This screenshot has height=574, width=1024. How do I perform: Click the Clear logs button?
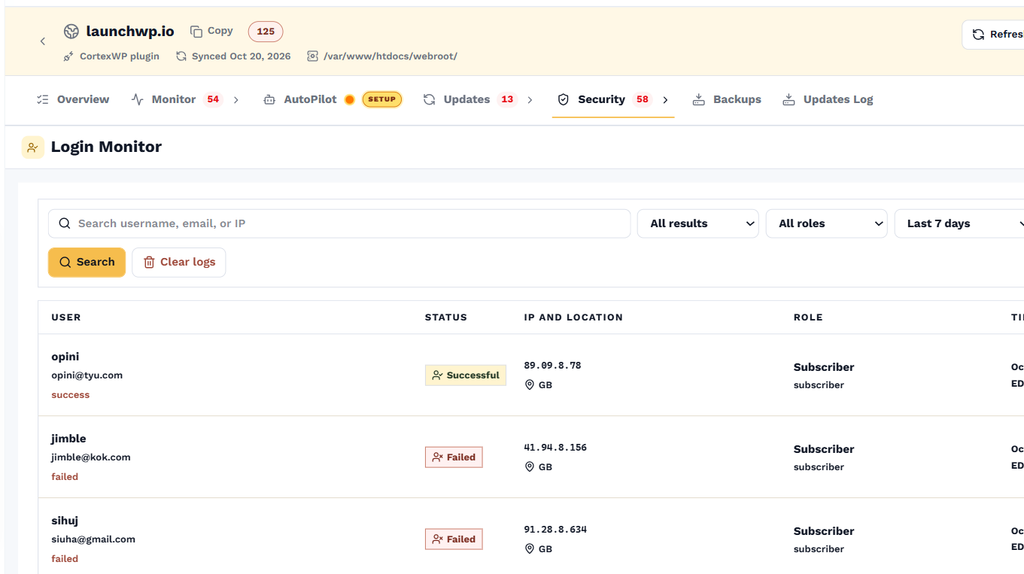coord(179,262)
